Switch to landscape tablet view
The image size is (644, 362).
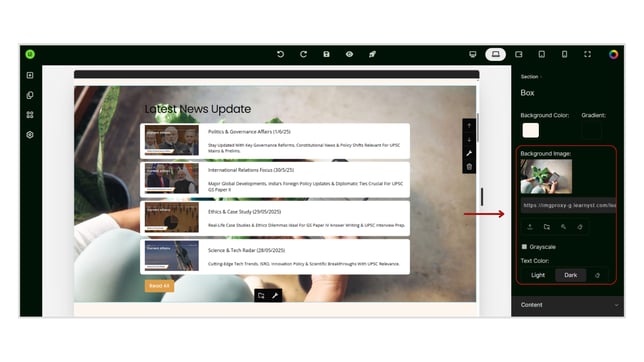tap(519, 54)
